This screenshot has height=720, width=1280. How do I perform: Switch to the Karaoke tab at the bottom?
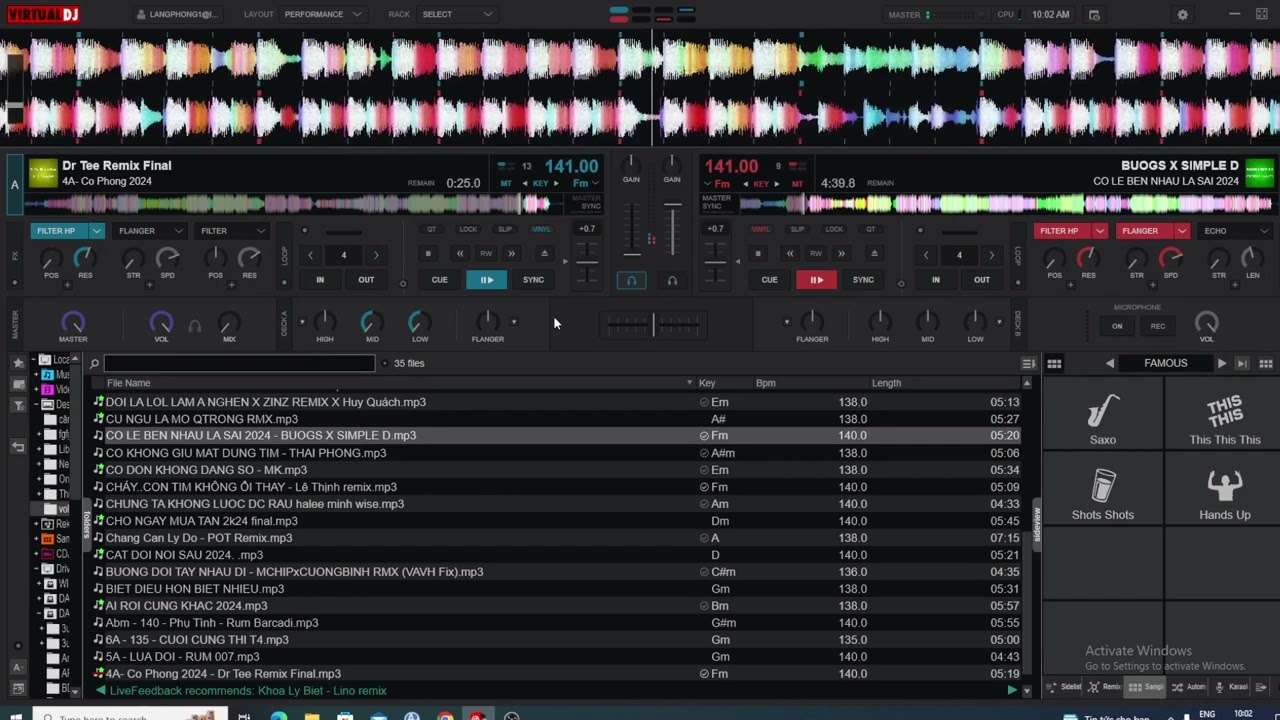pos(1232,687)
